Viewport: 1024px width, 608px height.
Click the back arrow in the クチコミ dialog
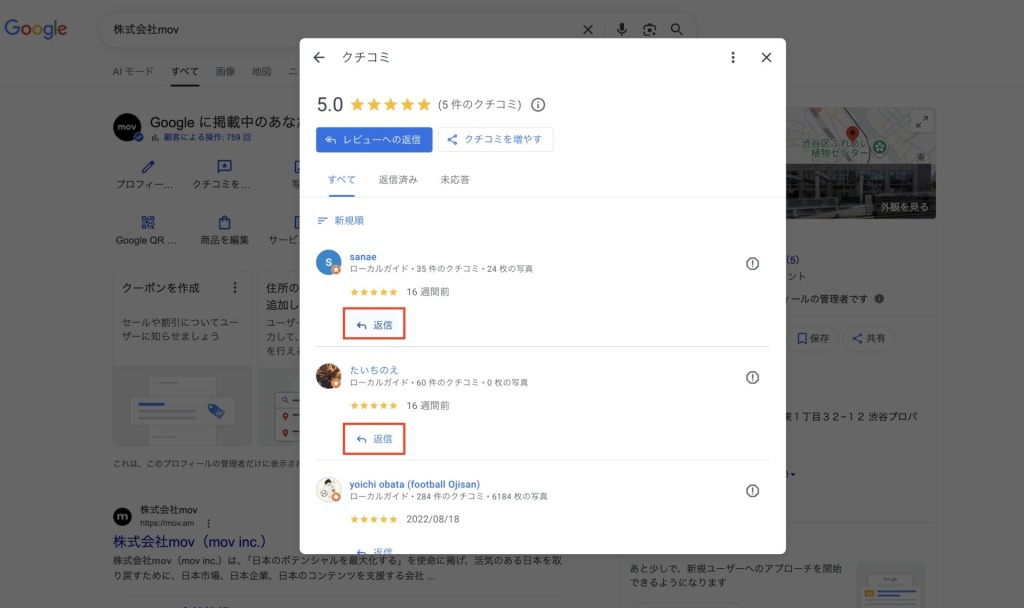[x=319, y=58]
